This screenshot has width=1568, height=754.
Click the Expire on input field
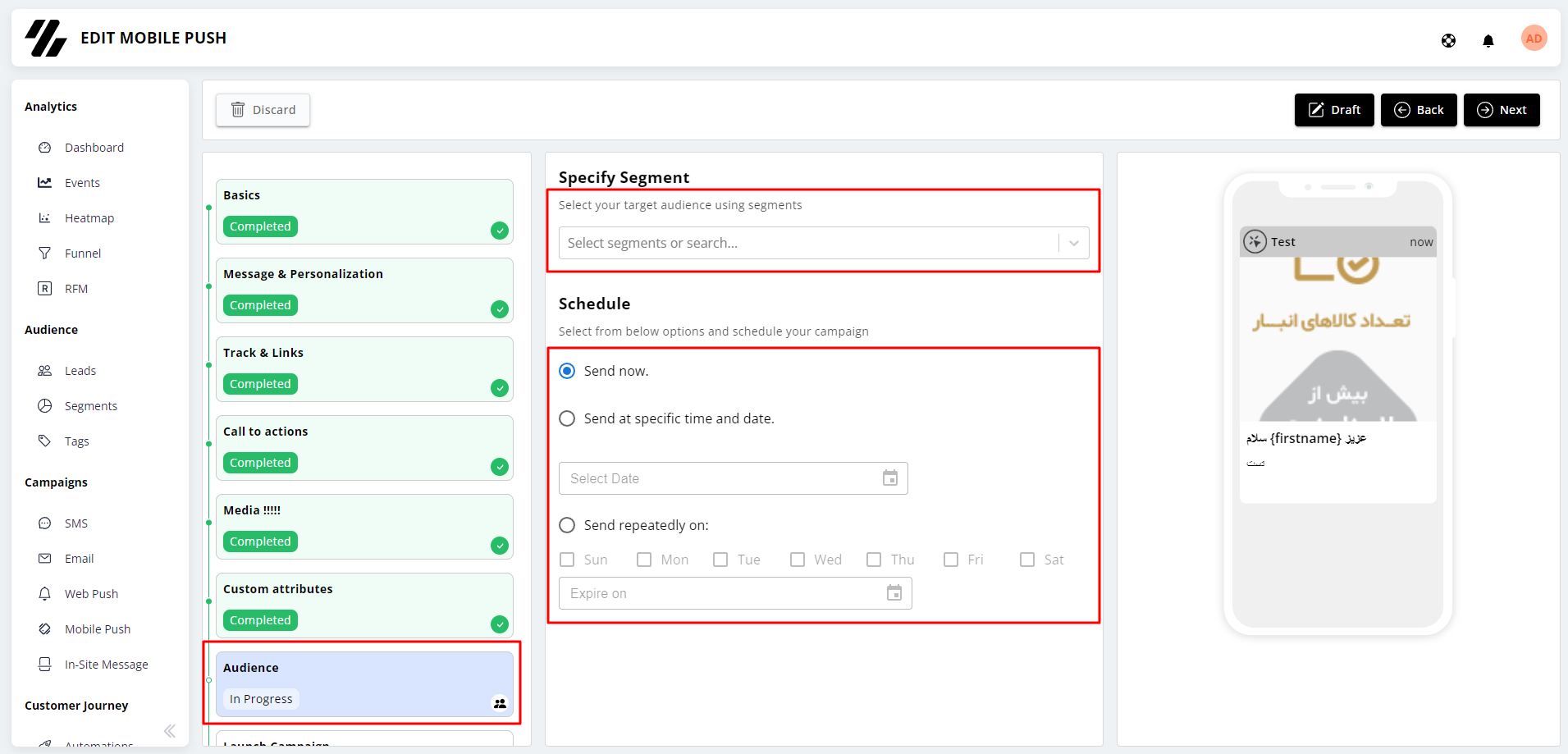pyautogui.click(x=735, y=593)
